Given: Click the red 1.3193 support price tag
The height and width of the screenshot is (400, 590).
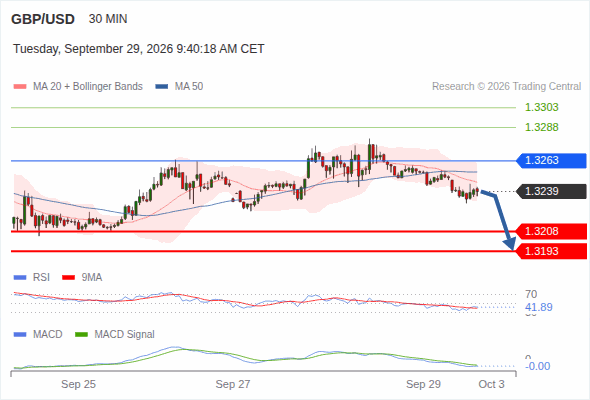Looking at the screenshot, I should [x=552, y=251].
